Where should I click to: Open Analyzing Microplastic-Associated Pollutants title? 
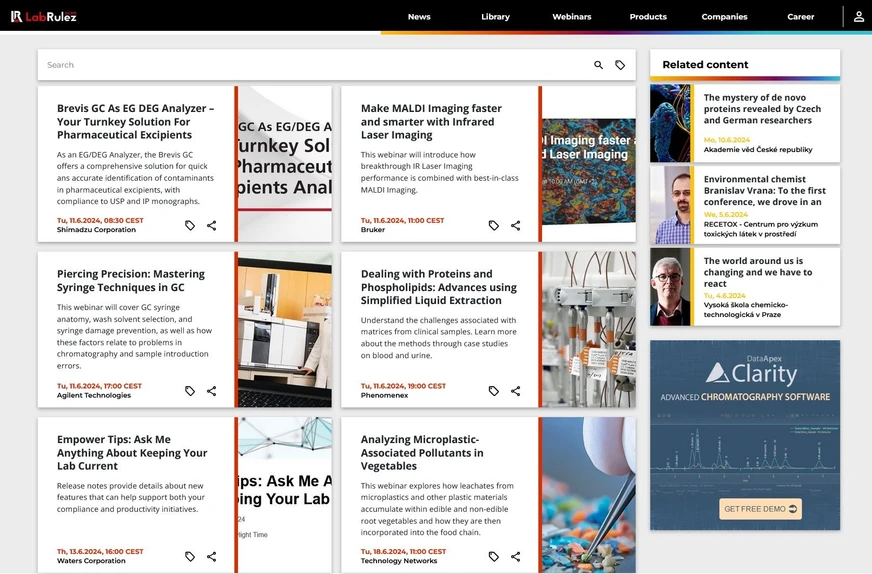pyautogui.click(x=422, y=453)
